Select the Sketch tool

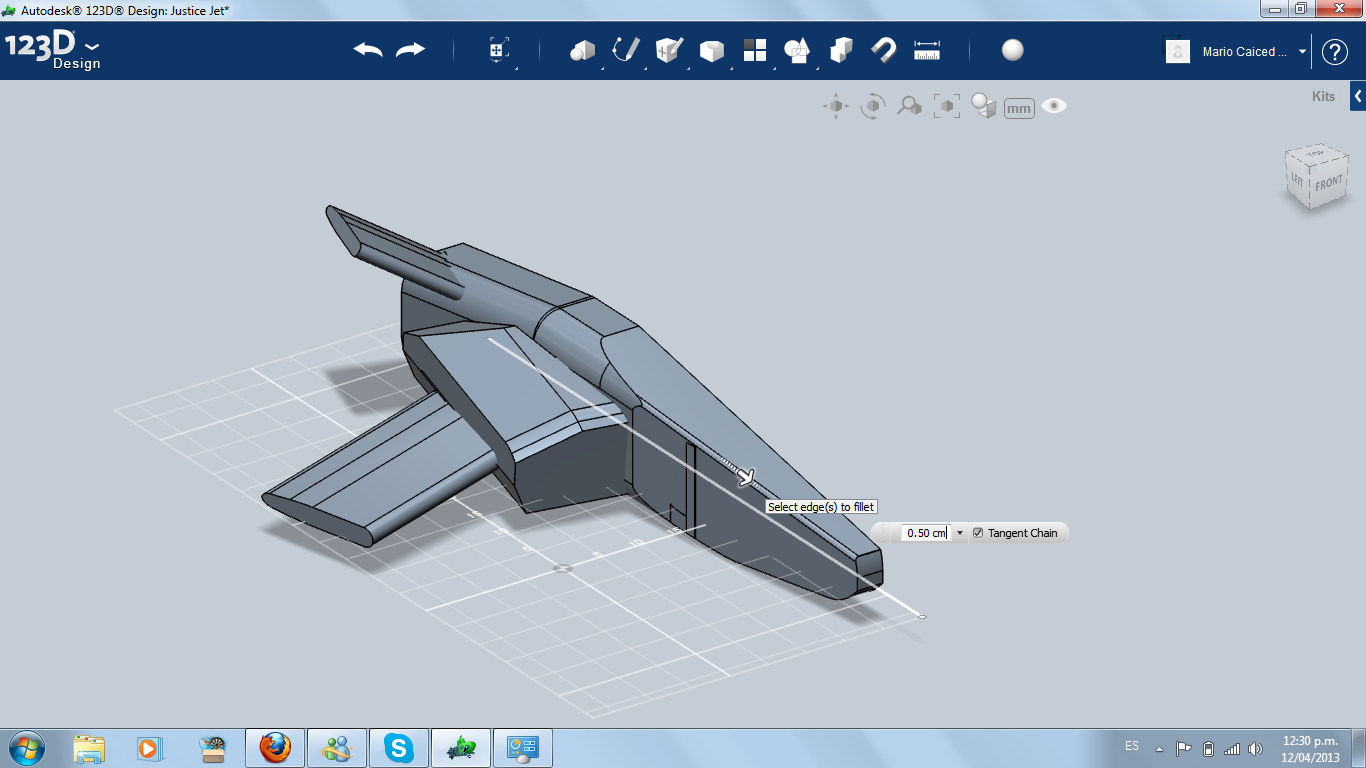coord(626,50)
